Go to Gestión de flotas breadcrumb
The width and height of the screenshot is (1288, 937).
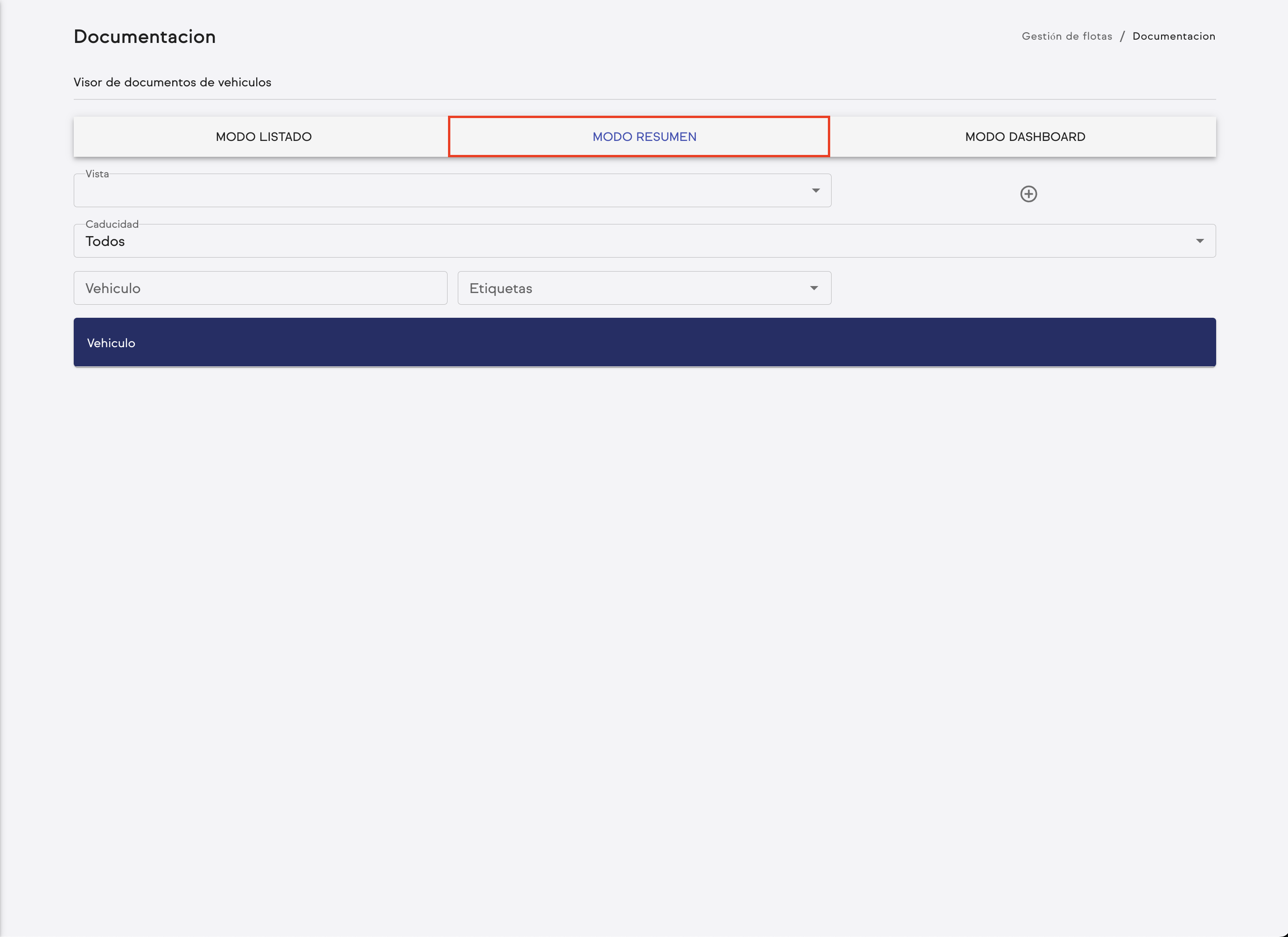1066,36
